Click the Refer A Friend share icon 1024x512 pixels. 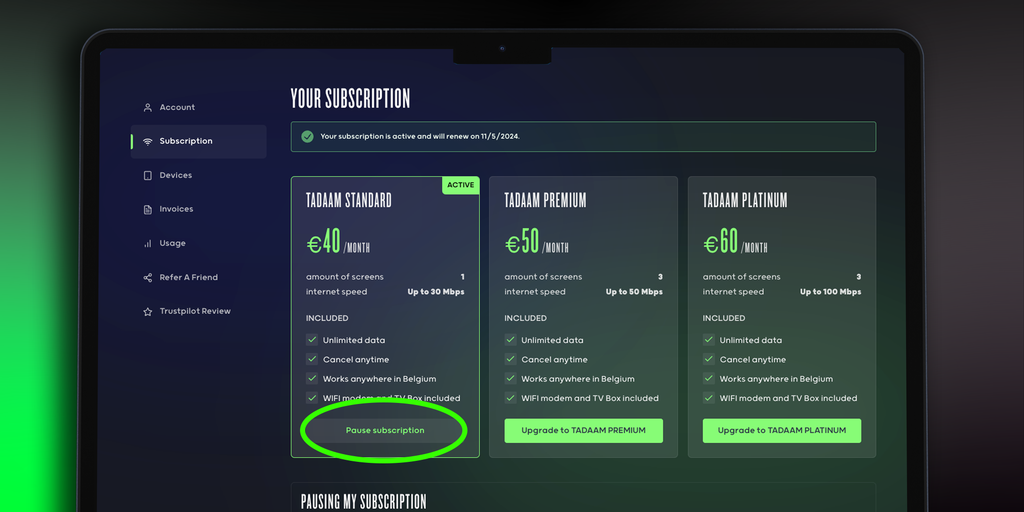pos(148,277)
